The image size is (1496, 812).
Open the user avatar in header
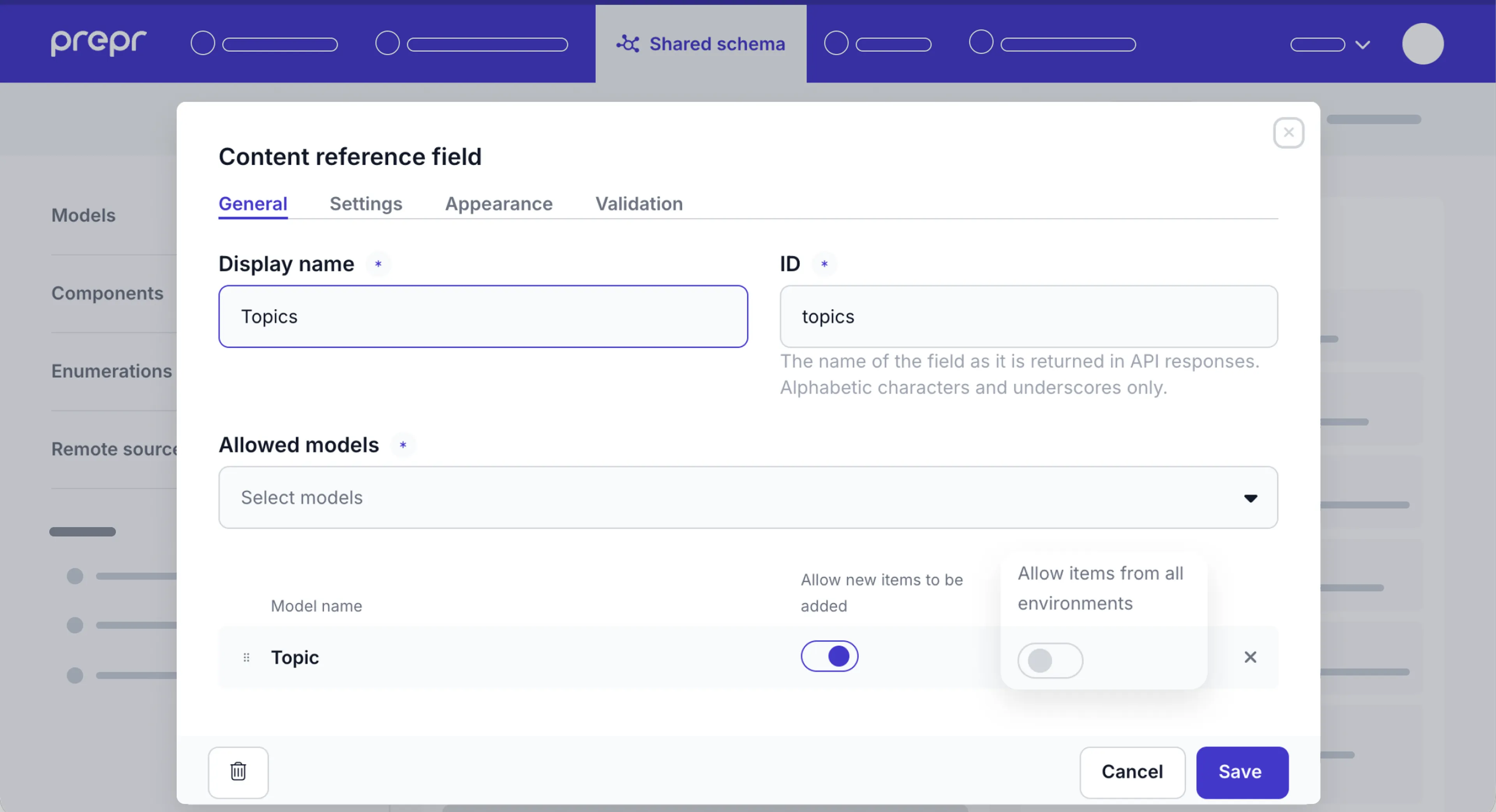click(1422, 44)
